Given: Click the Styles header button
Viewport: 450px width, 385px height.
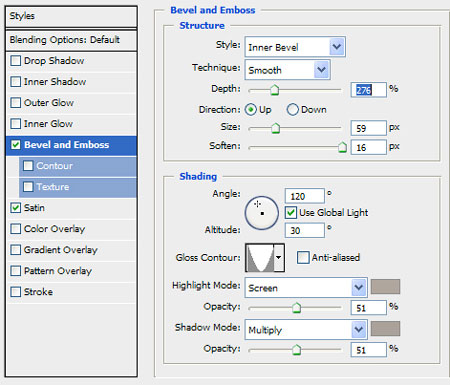Looking at the screenshot, I should (x=71, y=16).
